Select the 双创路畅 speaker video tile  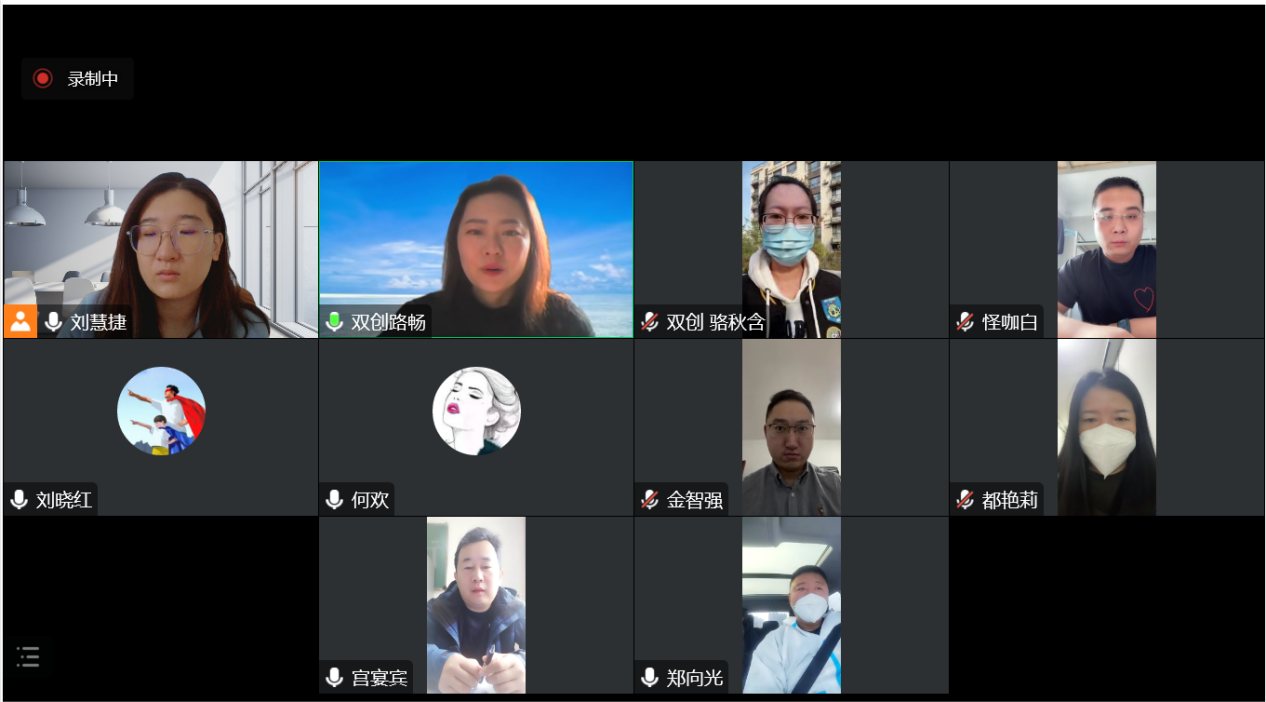476,249
